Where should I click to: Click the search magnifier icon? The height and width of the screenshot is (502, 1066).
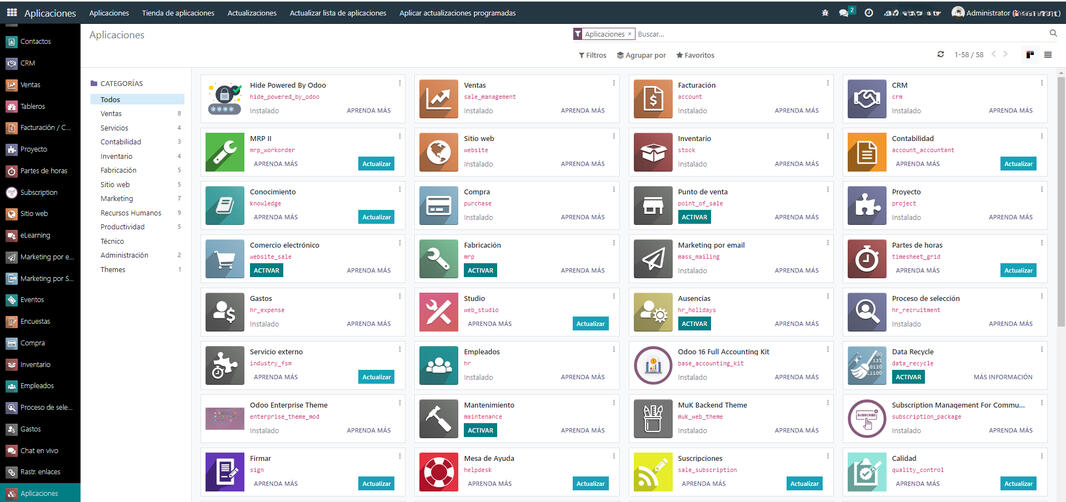[x=1053, y=33]
